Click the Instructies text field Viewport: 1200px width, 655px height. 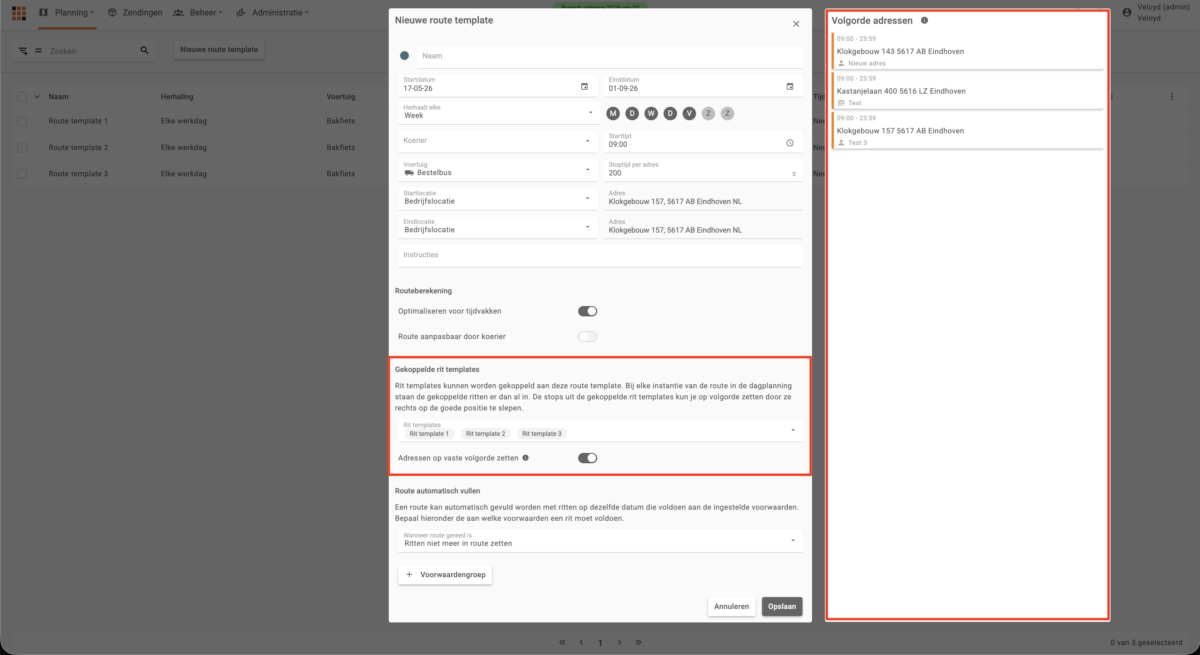600,255
